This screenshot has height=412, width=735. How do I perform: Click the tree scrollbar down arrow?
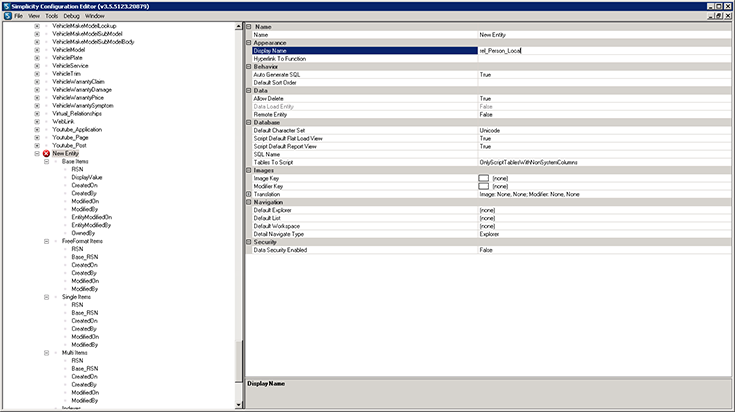pyautogui.click(x=239, y=405)
